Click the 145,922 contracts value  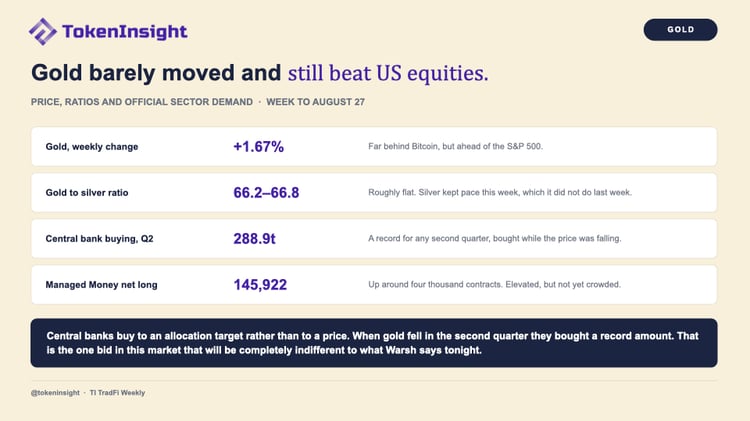260,285
